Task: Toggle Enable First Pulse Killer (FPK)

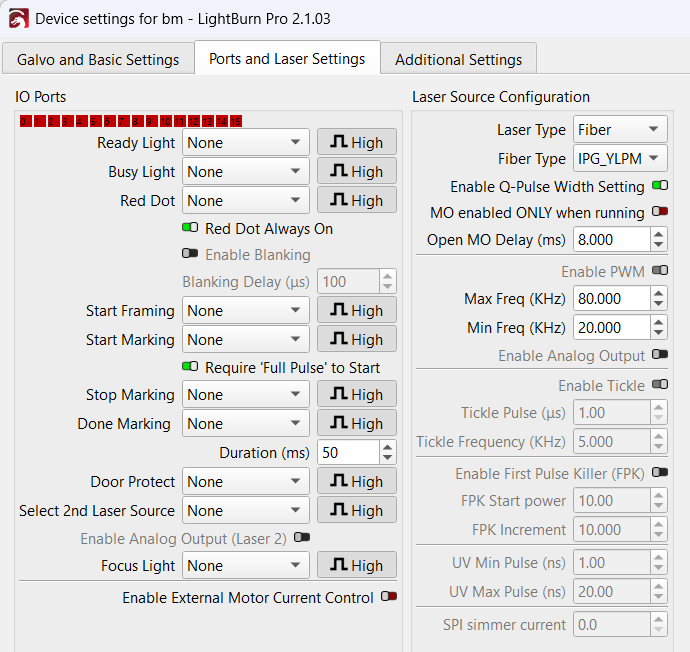Action: [660, 472]
